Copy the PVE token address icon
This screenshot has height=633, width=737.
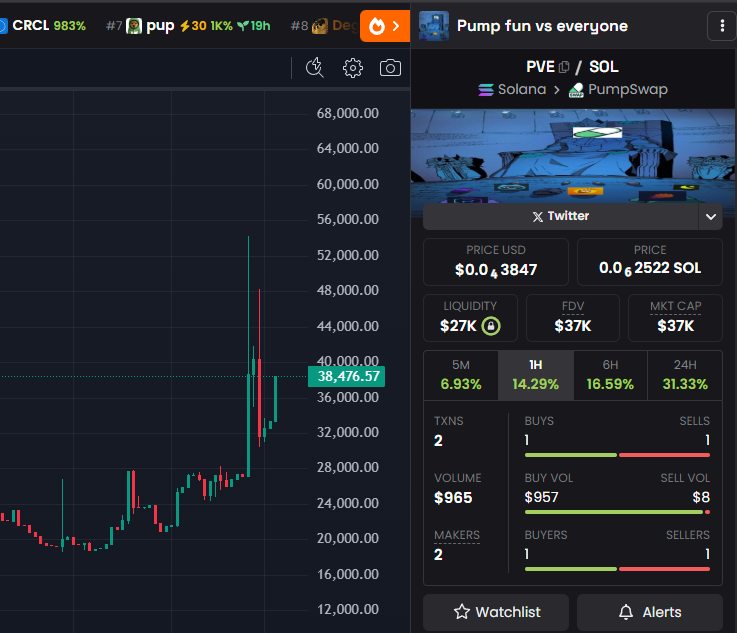click(x=565, y=67)
